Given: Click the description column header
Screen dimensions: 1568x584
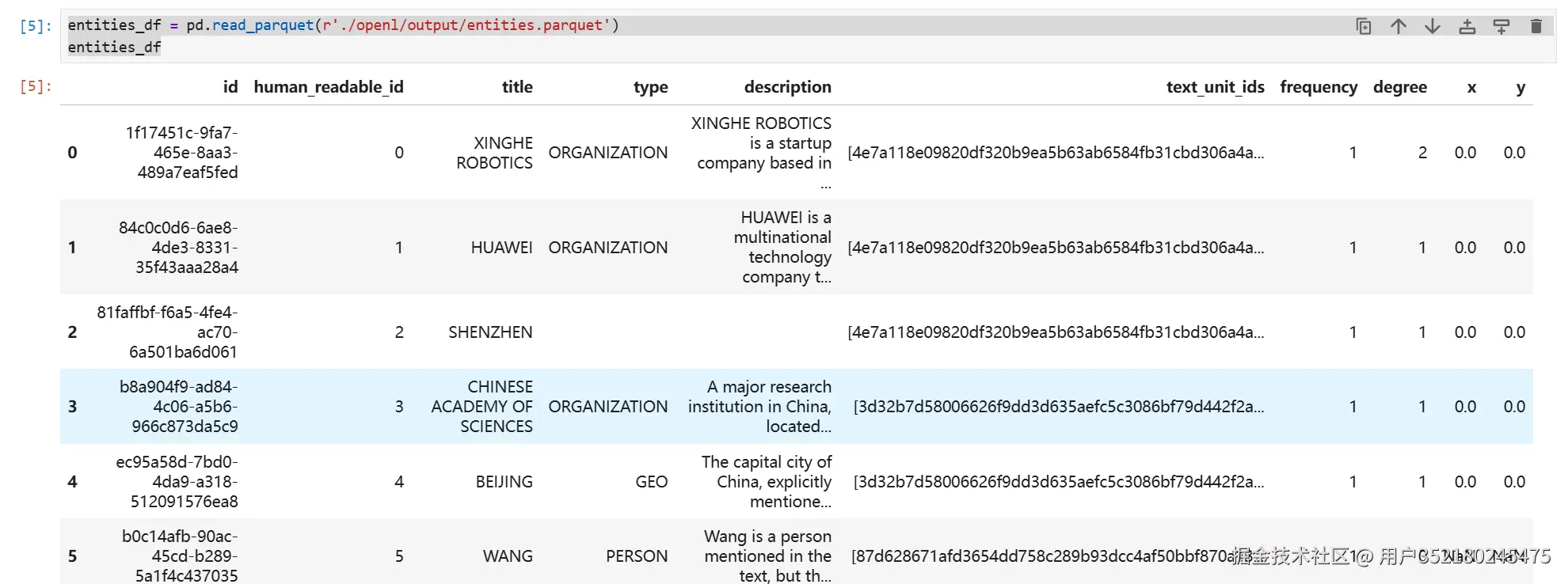Looking at the screenshot, I should tap(787, 87).
